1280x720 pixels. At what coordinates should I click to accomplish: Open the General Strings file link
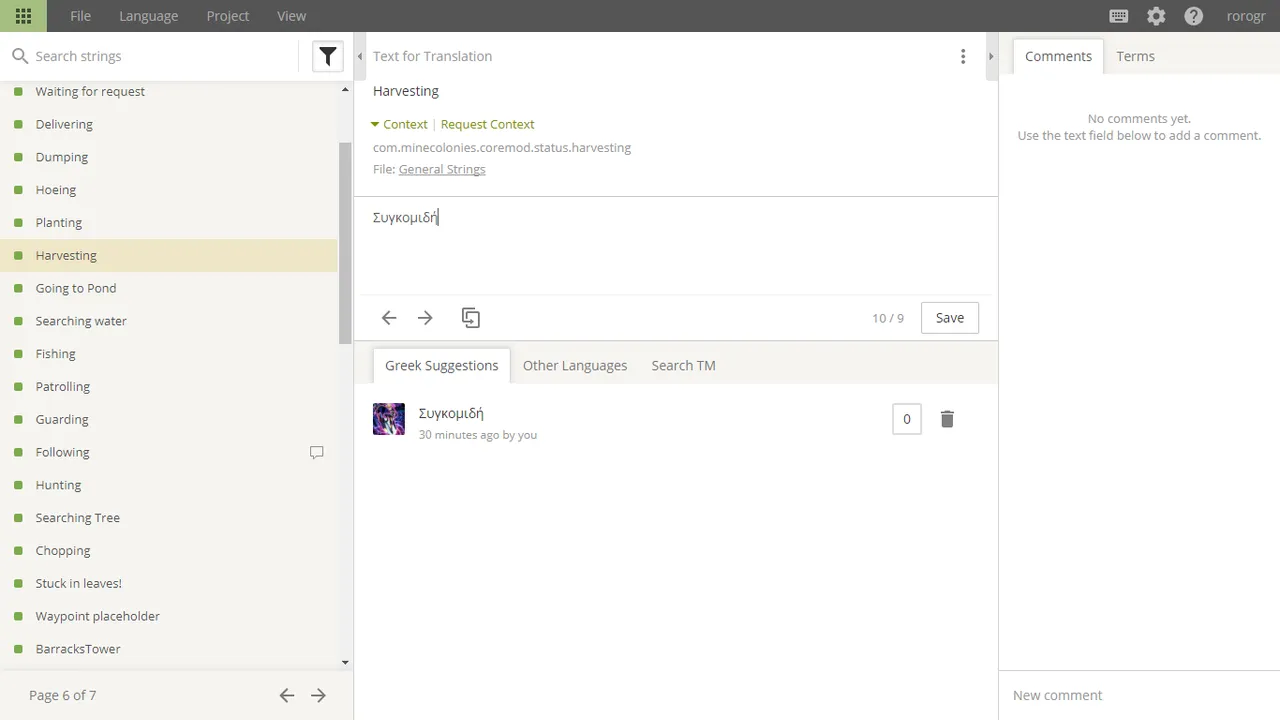(x=442, y=169)
